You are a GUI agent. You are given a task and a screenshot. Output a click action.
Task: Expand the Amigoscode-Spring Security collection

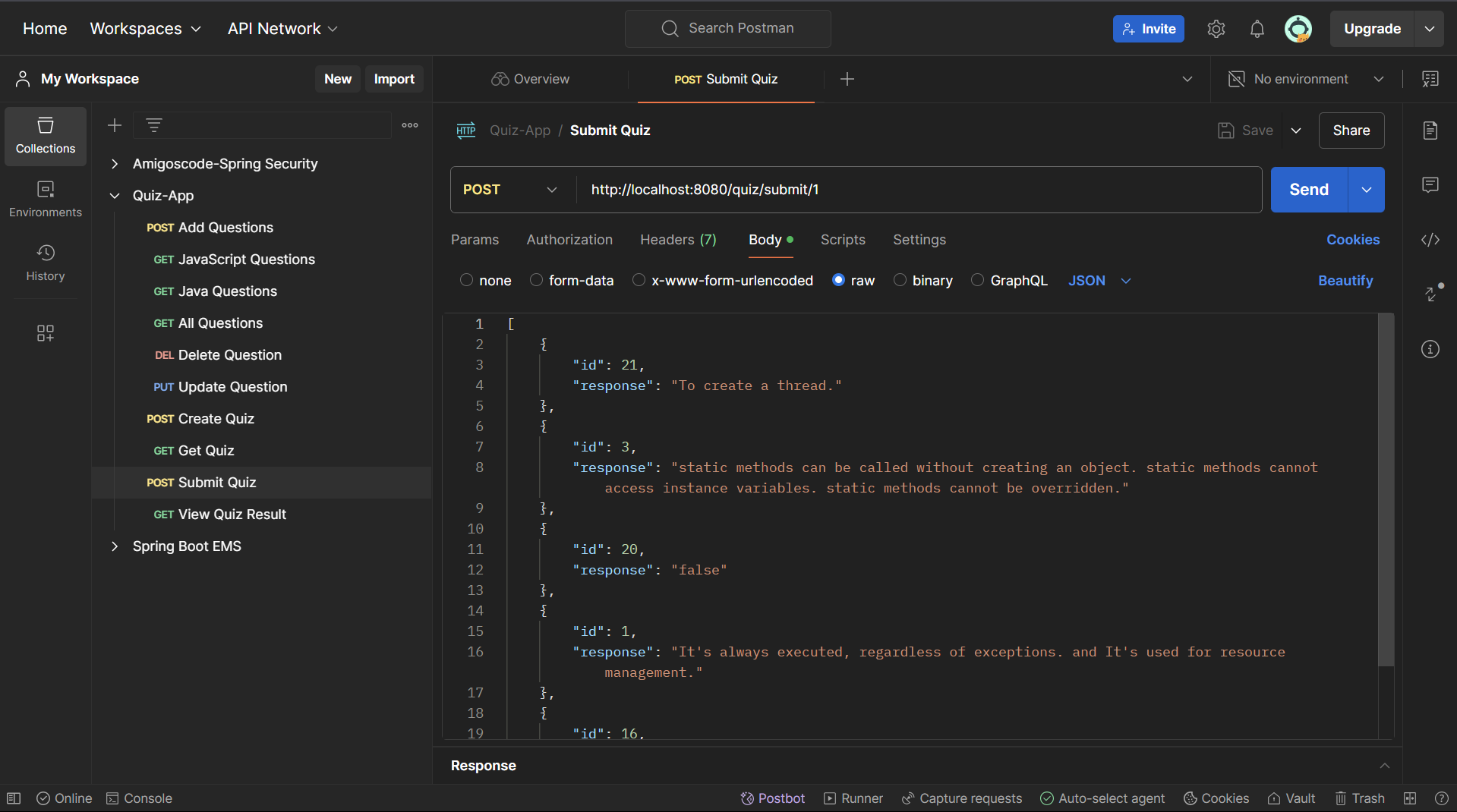point(115,164)
